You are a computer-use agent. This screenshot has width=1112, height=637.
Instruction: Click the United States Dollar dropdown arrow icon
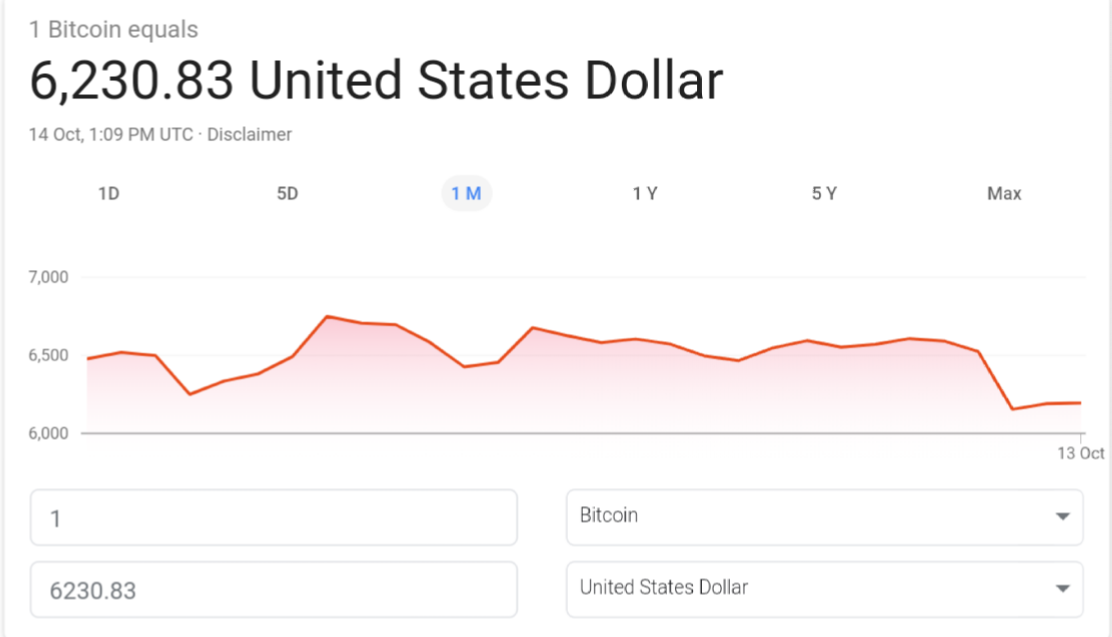coord(1062,588)
